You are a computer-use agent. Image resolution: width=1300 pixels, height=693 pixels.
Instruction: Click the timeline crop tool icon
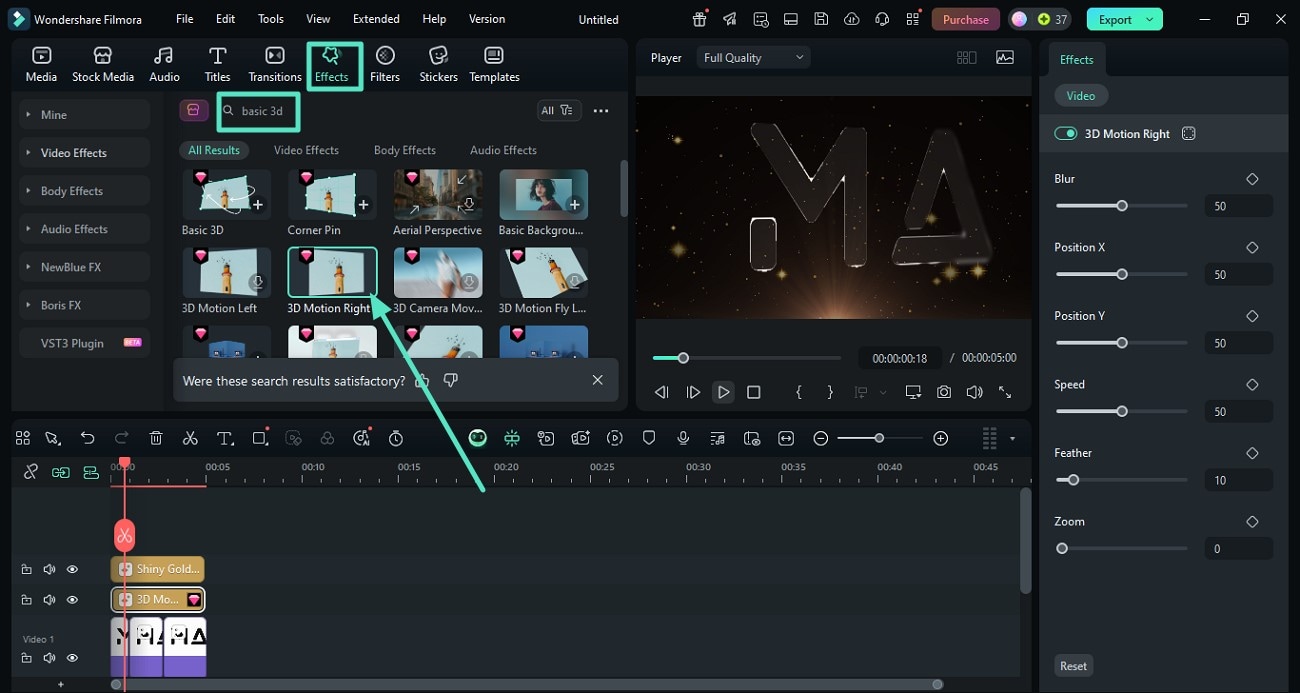(x=260, y=438)
